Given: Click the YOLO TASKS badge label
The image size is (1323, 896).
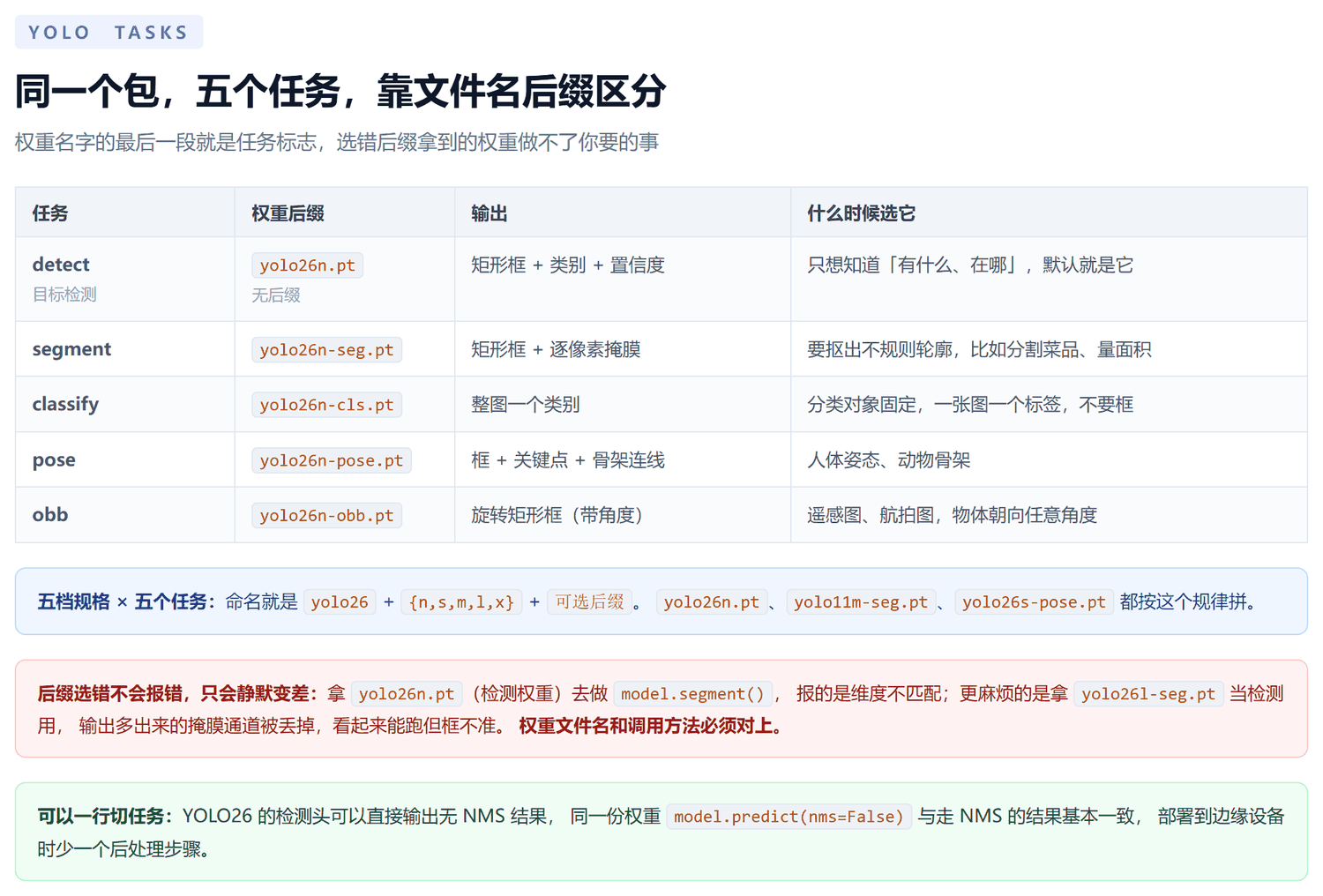Looking at the screenshot, I should pos(108,33).
